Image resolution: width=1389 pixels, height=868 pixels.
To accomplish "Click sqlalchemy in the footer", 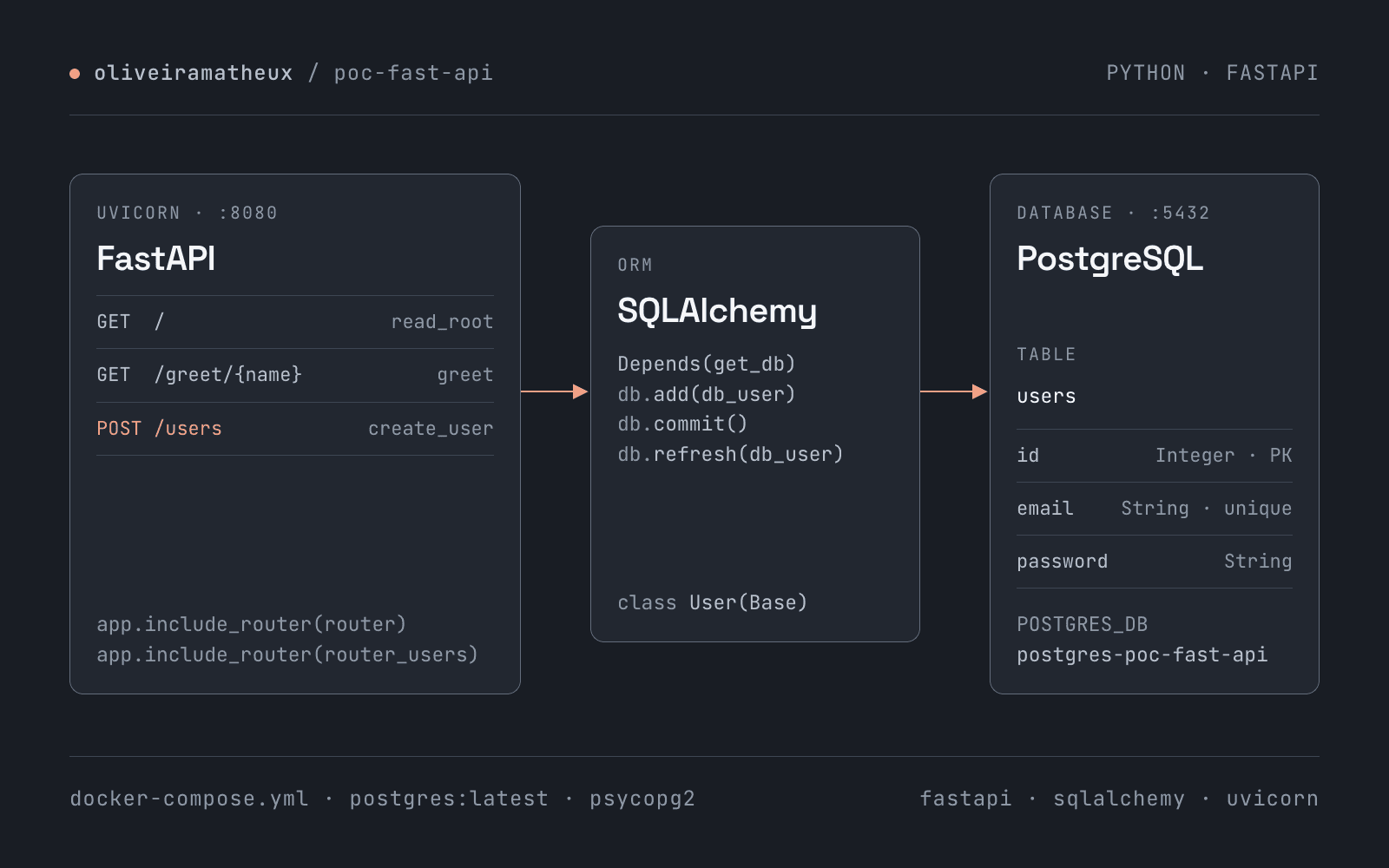I will tap(1119, 799).
